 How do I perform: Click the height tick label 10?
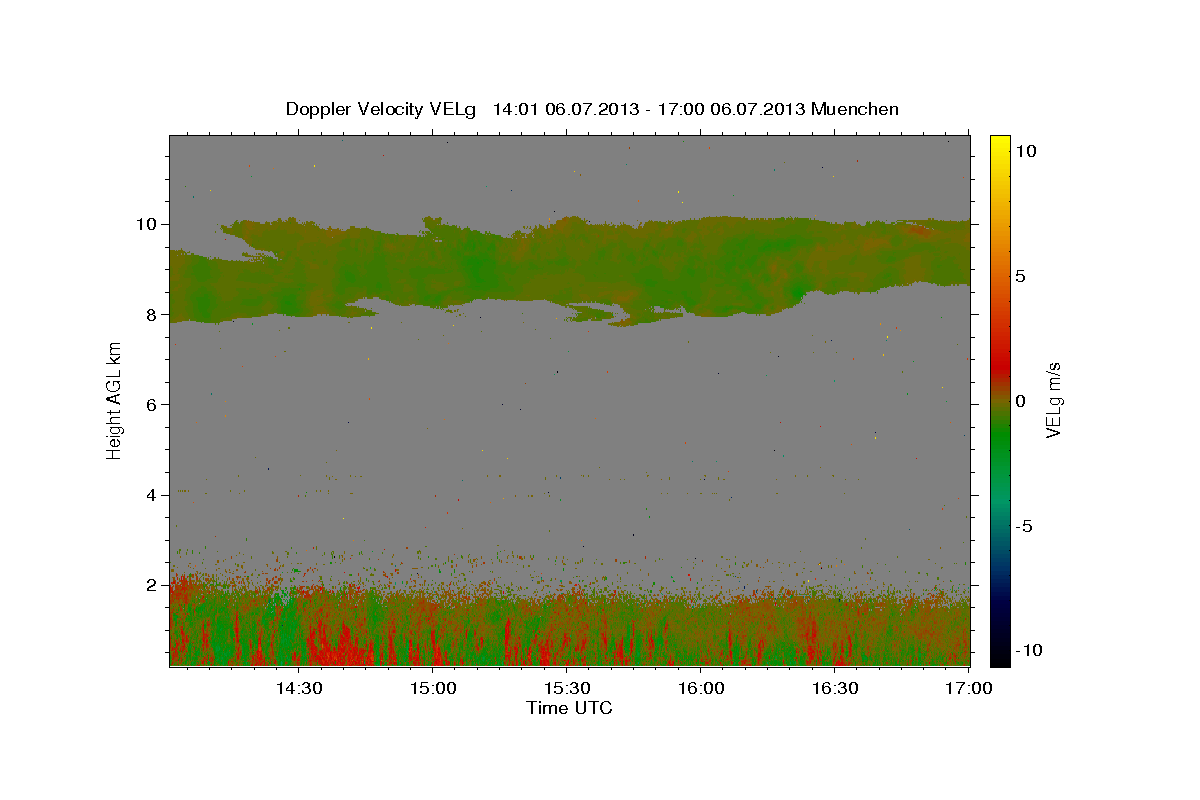pos(149,224)
